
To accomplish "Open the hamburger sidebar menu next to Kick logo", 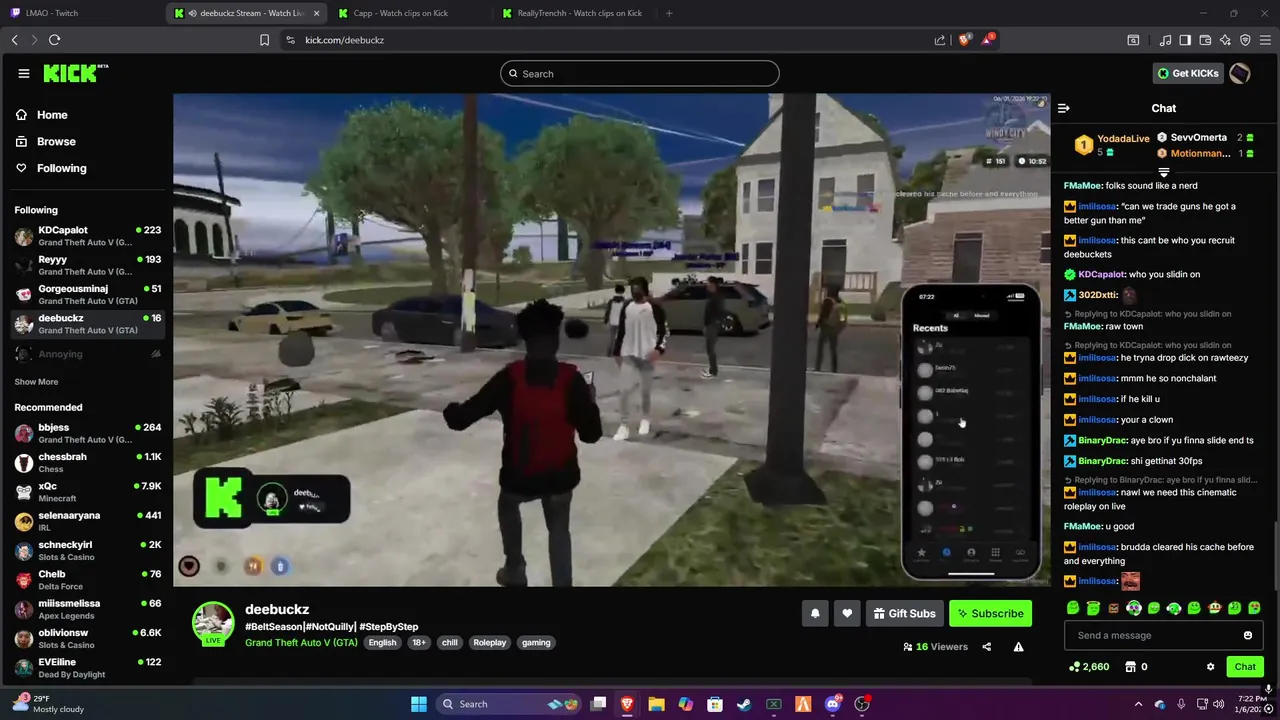I will [x=23, y=73].
